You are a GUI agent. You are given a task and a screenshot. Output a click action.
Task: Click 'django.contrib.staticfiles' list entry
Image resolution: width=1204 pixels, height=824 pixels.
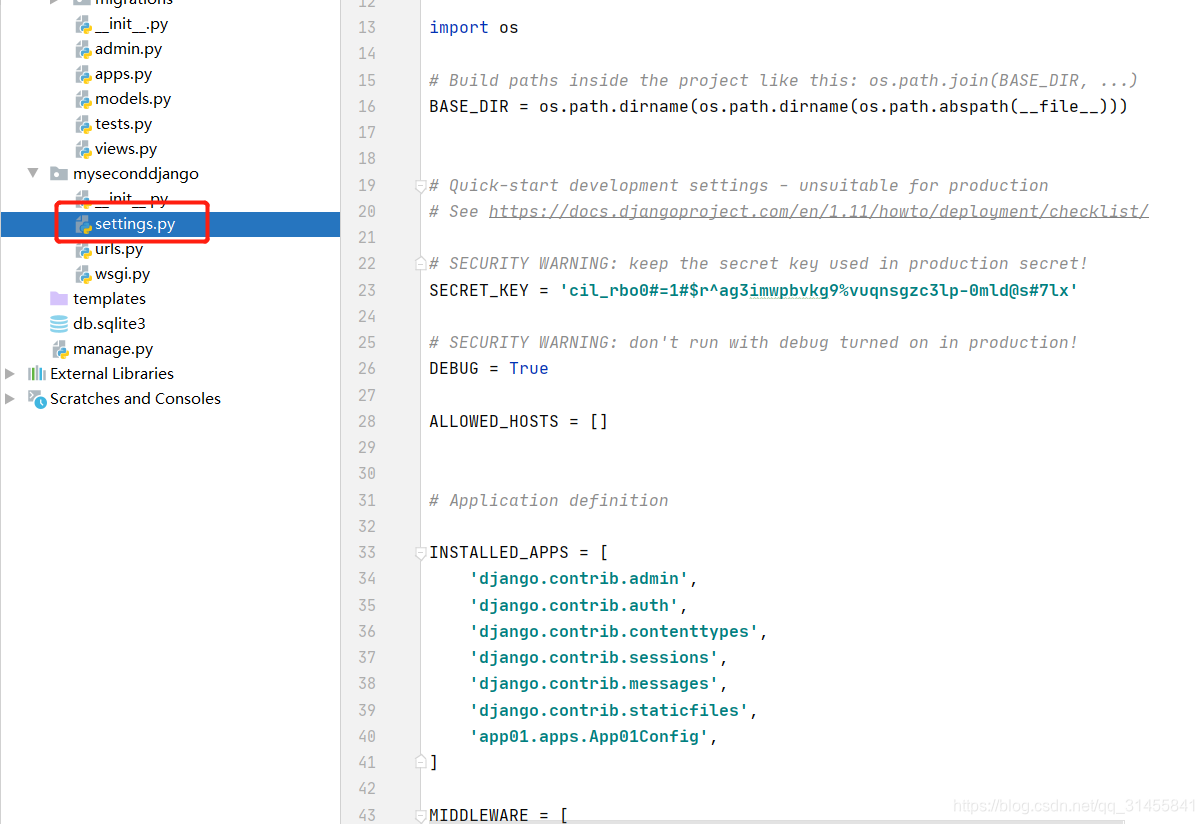608,710
